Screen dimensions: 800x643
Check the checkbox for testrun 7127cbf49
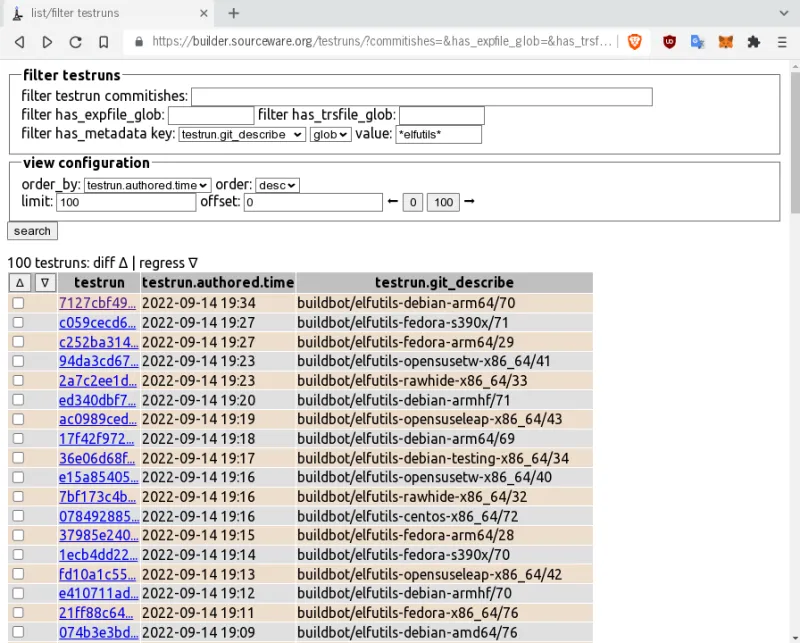tap(17, 302)
